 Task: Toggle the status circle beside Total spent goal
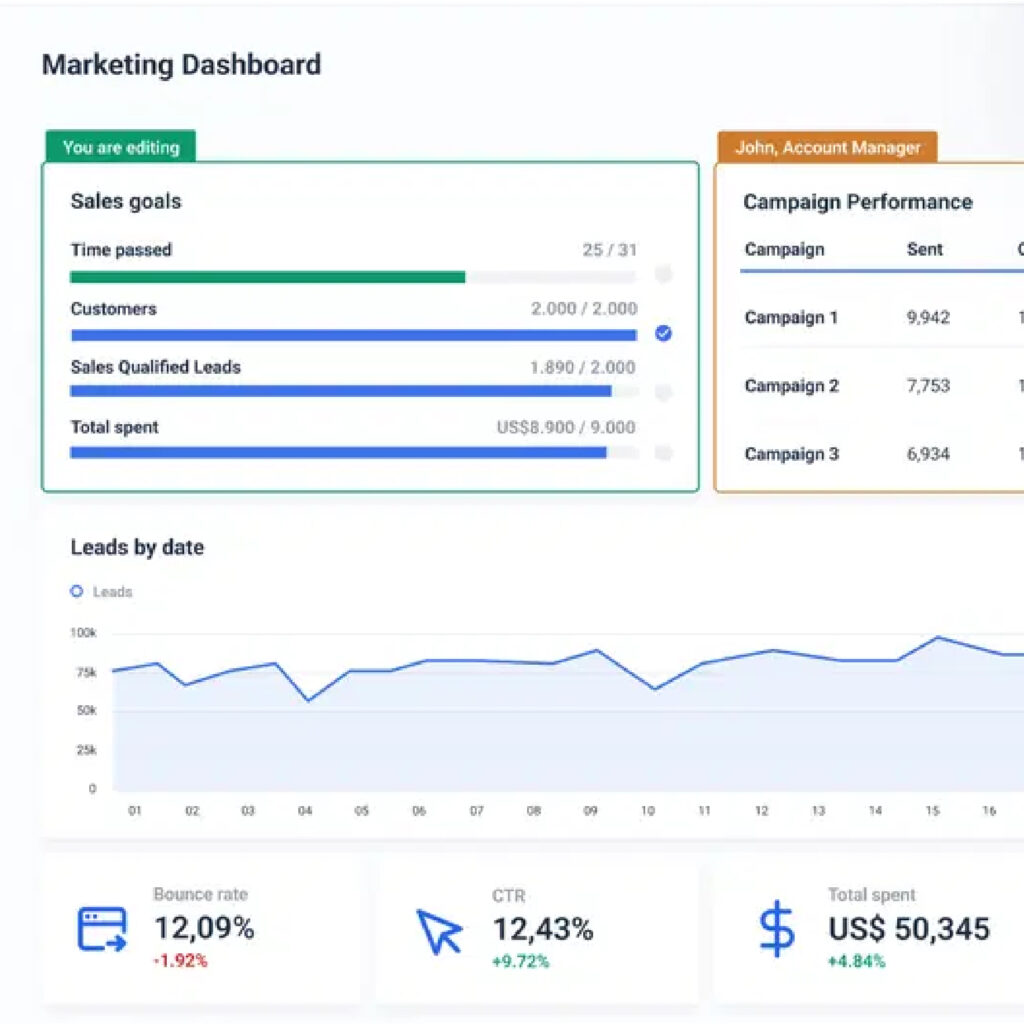tap(663, 453)
